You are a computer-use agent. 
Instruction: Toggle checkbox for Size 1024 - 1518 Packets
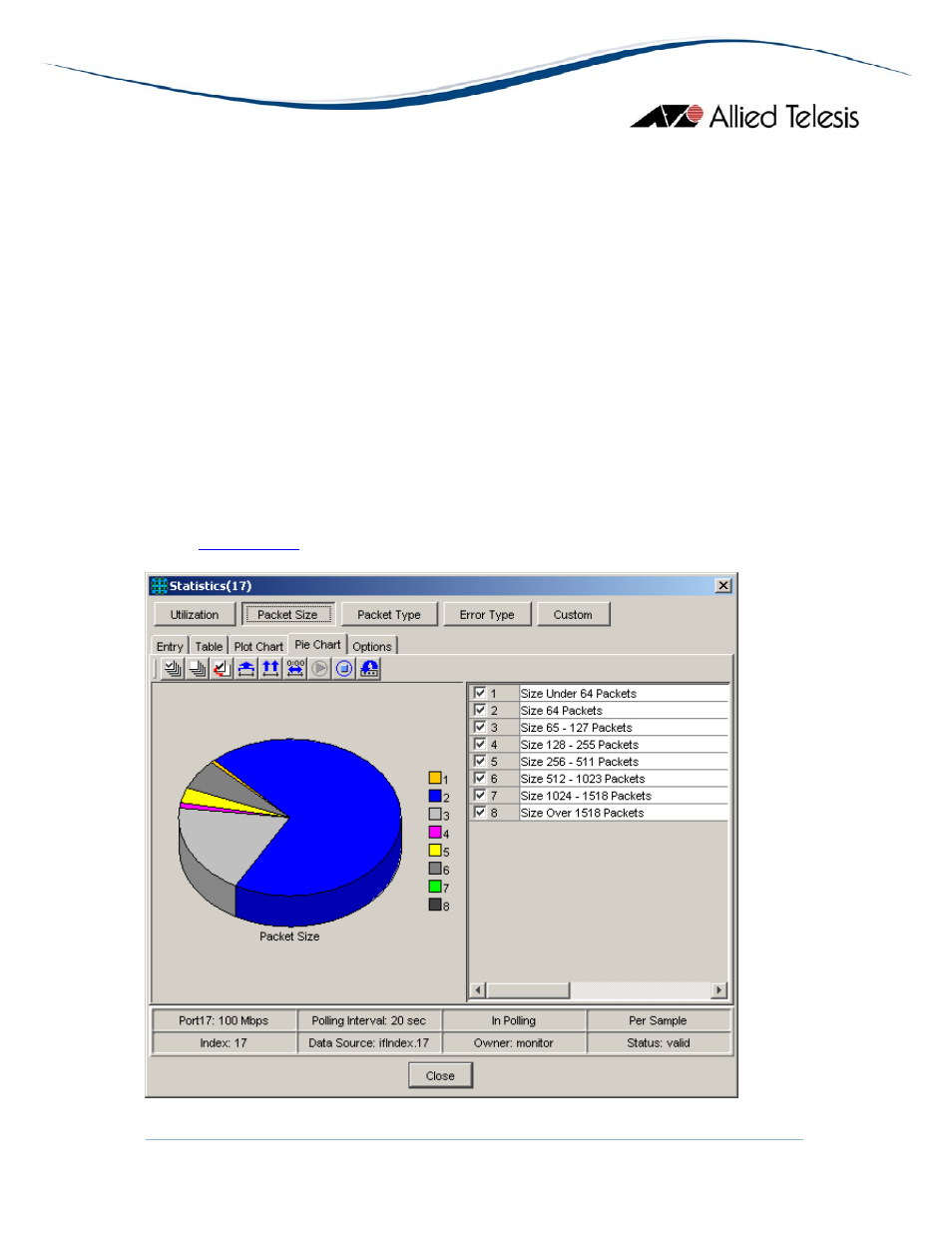[480, 795]
